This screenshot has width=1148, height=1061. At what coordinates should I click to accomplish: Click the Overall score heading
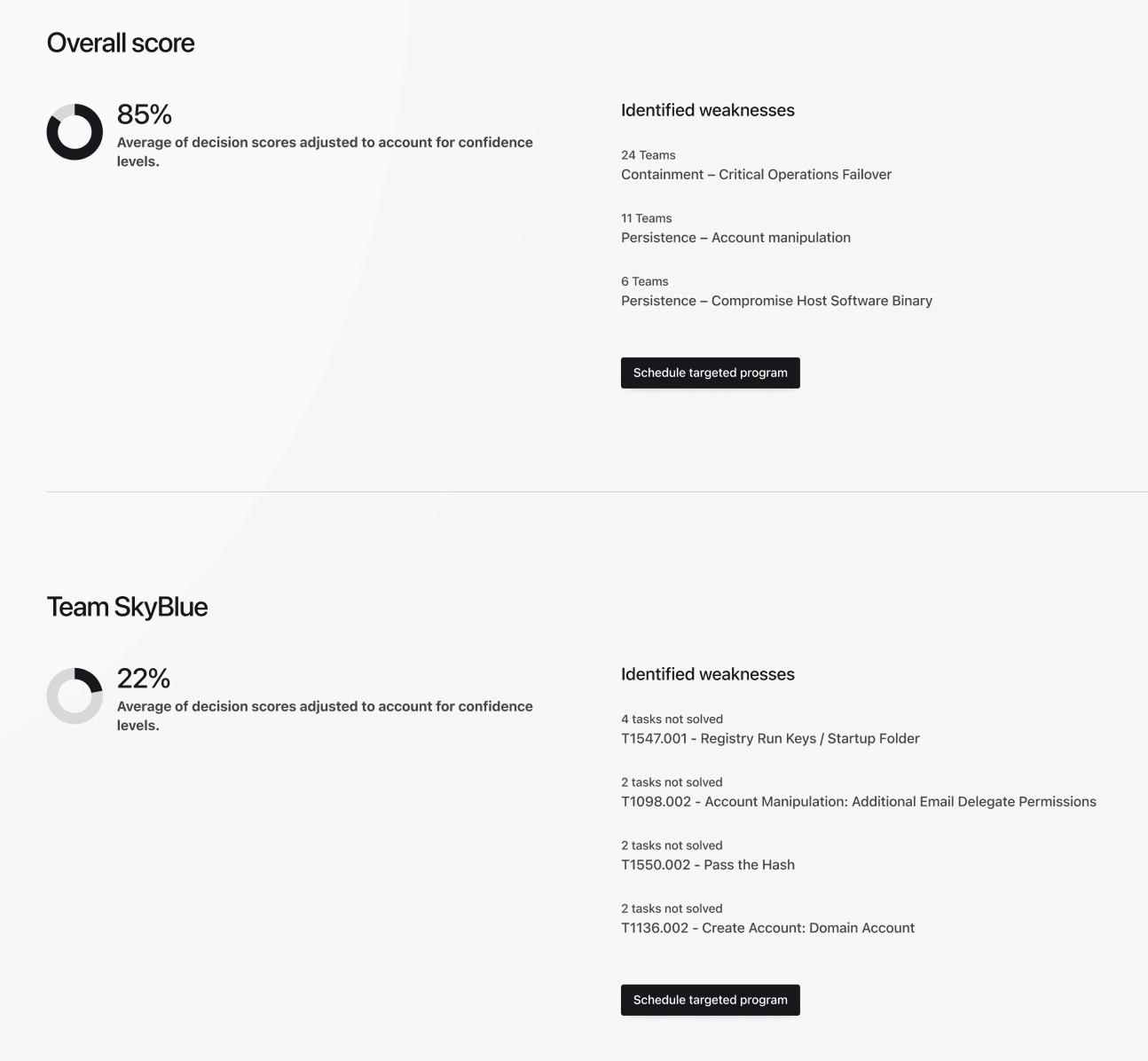click(x=121, y=43)
